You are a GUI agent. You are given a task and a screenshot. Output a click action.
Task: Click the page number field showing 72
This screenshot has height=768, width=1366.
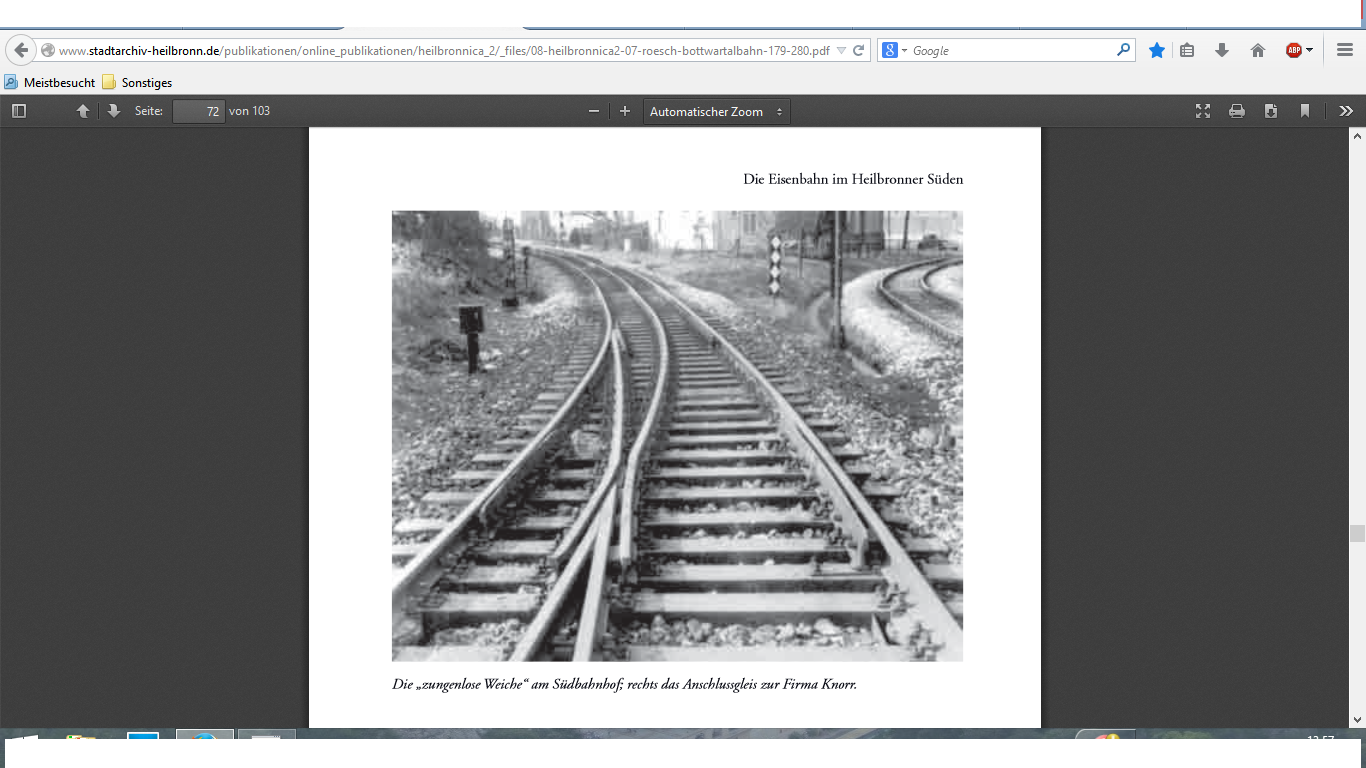pos(198,111)
